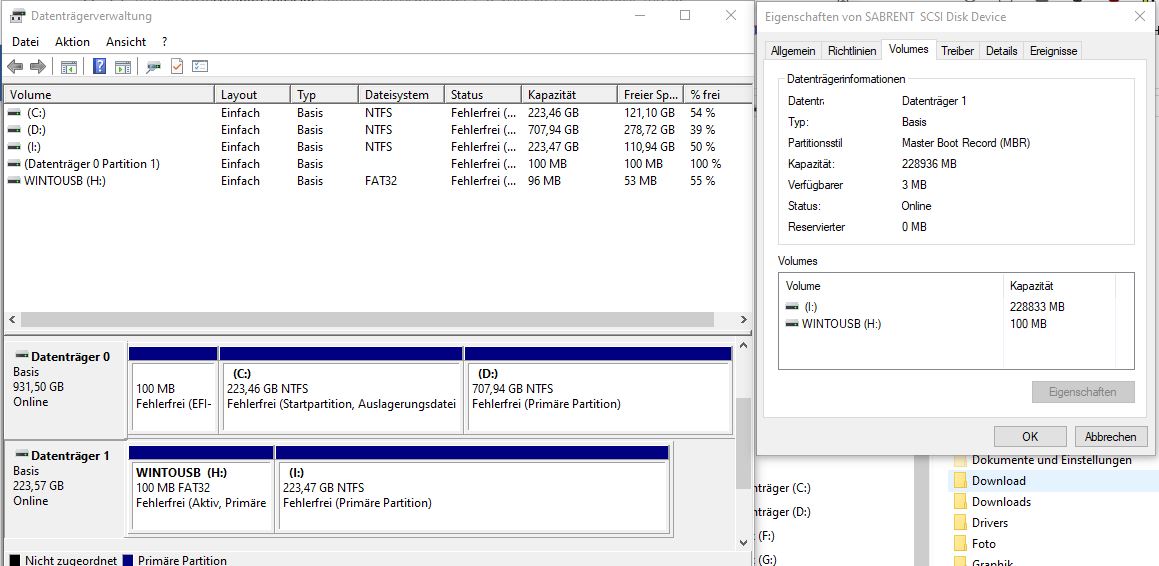Click the Foto folder icon in Explorer
The height and width of the screenshot is (566, 1159).
pyautogui.click(x=960, y=544)
